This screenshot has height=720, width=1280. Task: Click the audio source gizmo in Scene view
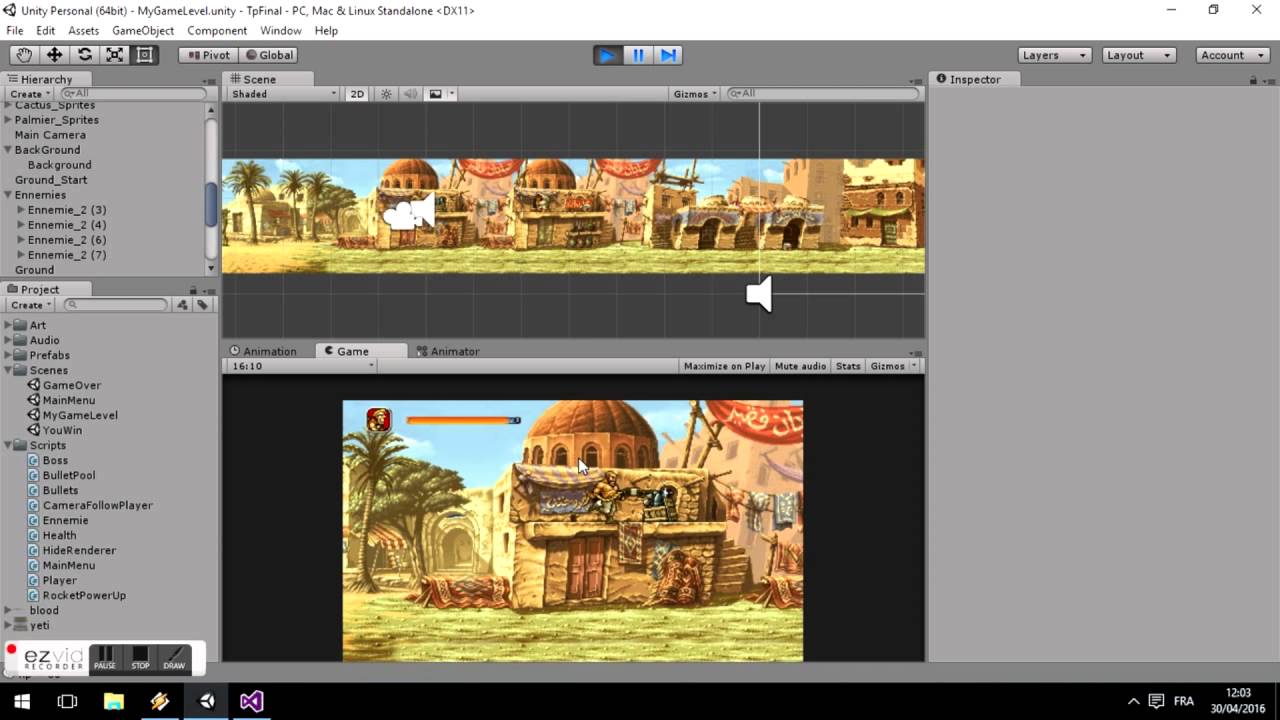[760, 295]
